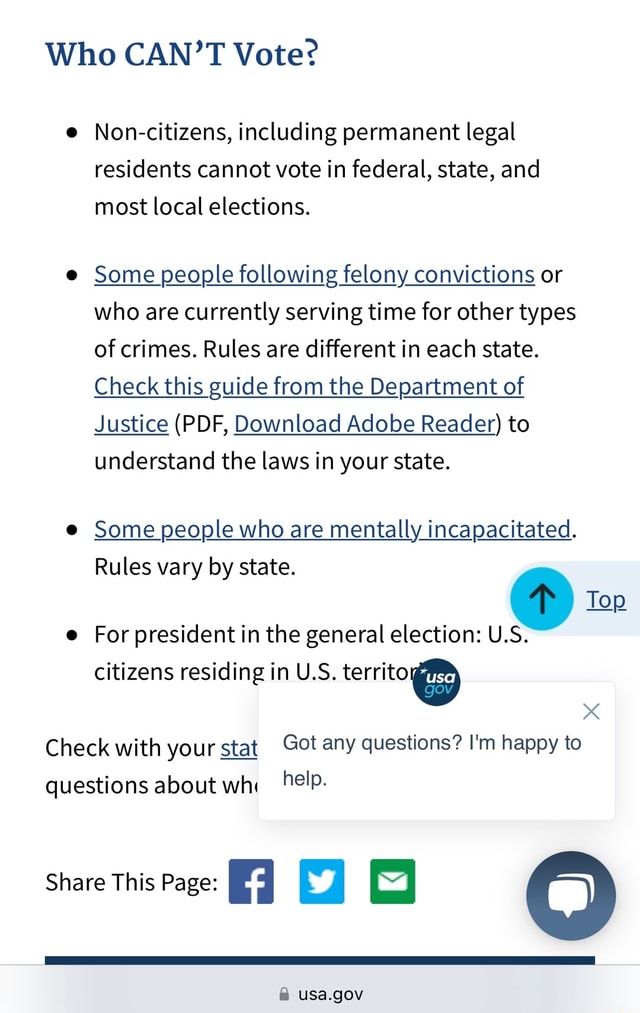Image resolution: width=640 pixels, height=1013 pixels.
Task: Open Facebook sharing from Share This Page
Action: [251, 882]
